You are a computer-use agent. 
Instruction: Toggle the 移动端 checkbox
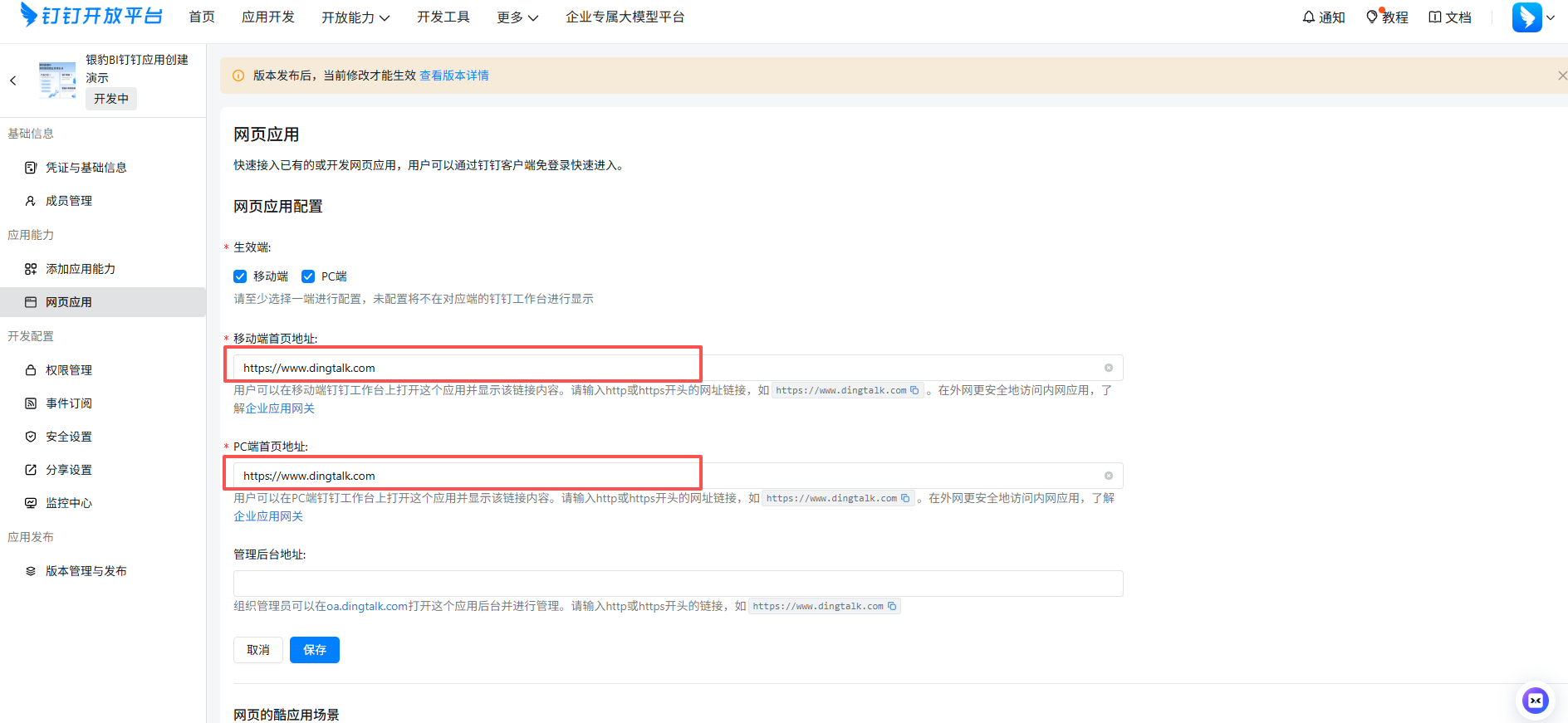(x=240, y=276)
